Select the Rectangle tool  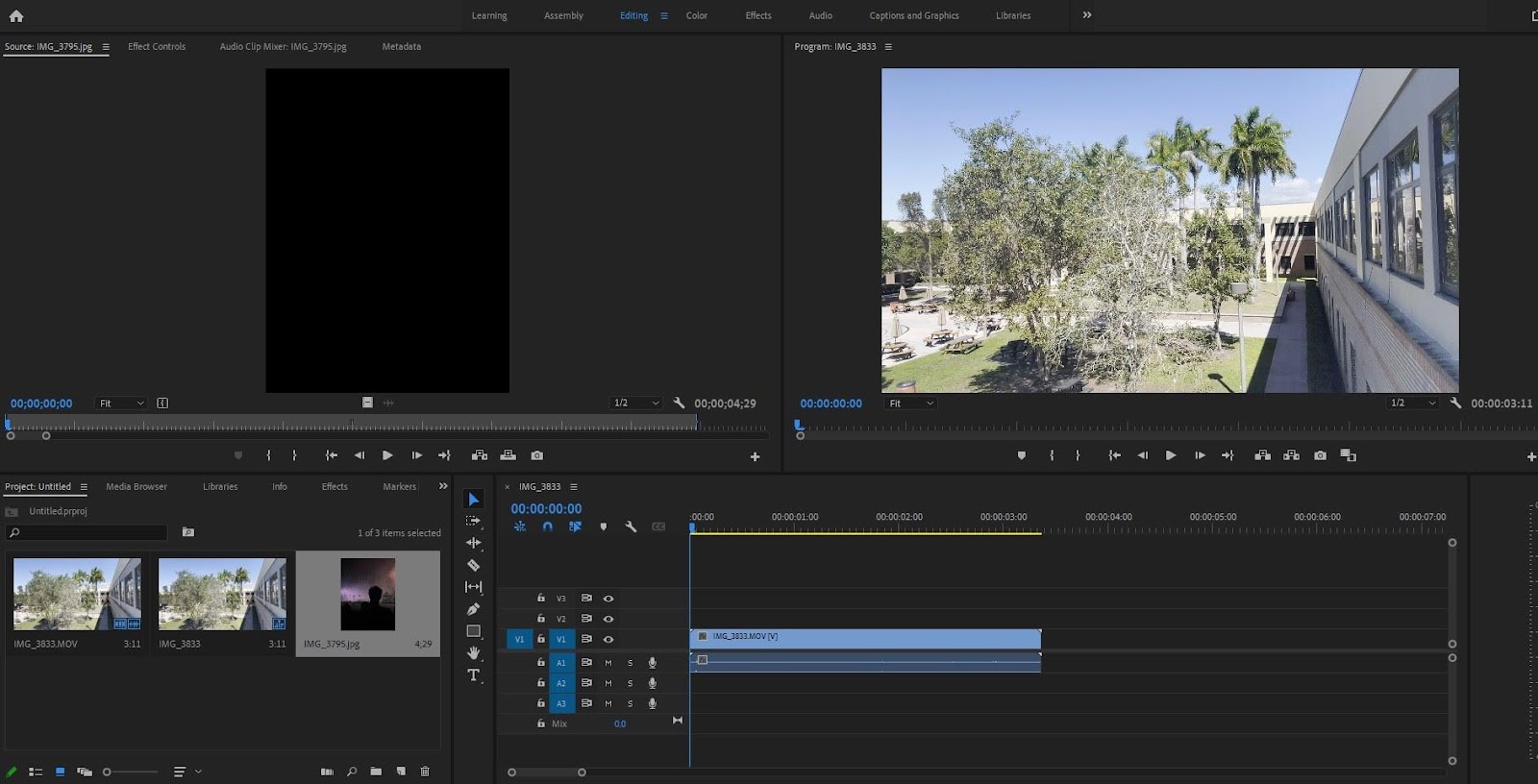point(473,631)
